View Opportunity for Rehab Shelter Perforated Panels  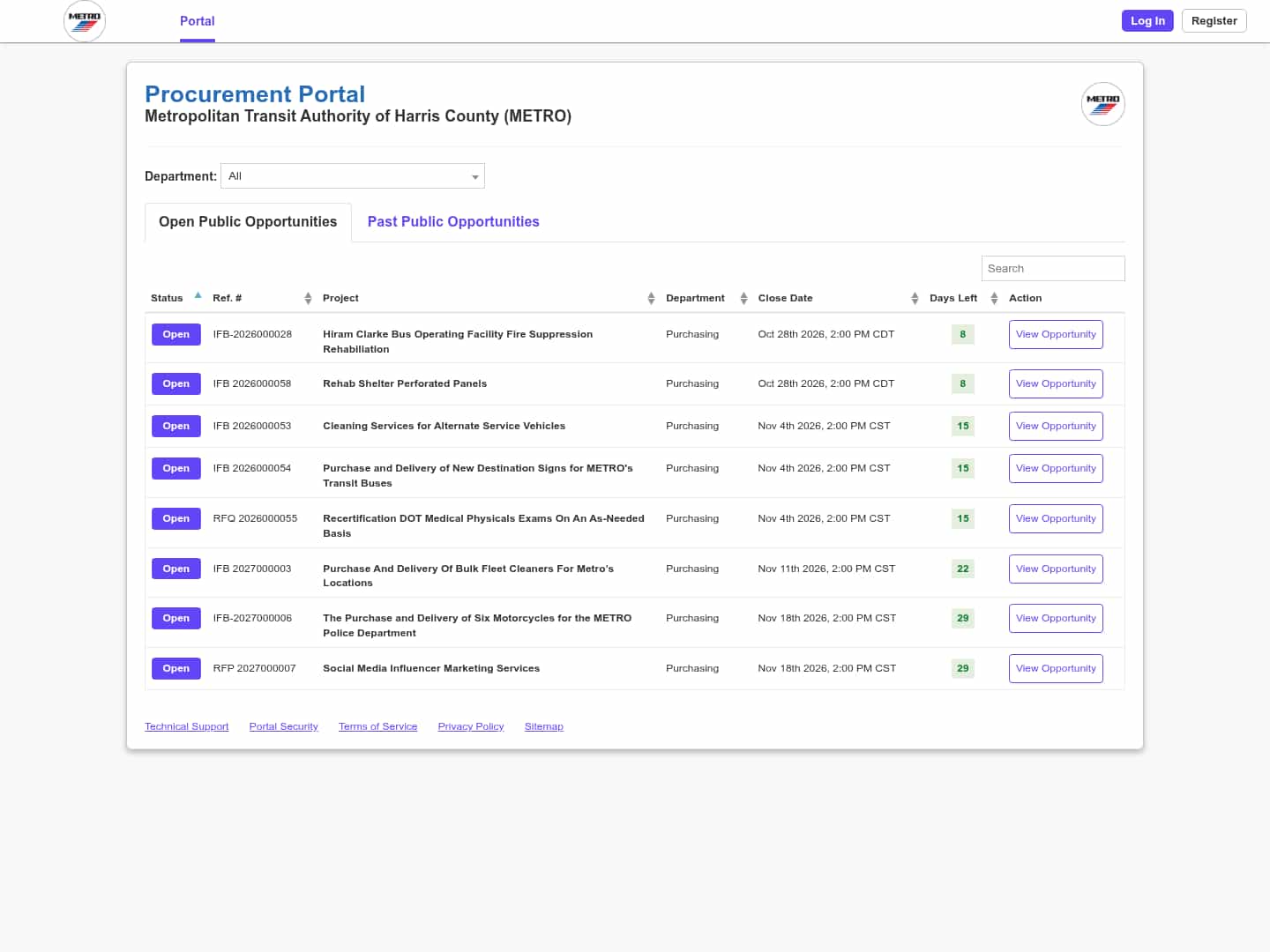pos(1056,384)
